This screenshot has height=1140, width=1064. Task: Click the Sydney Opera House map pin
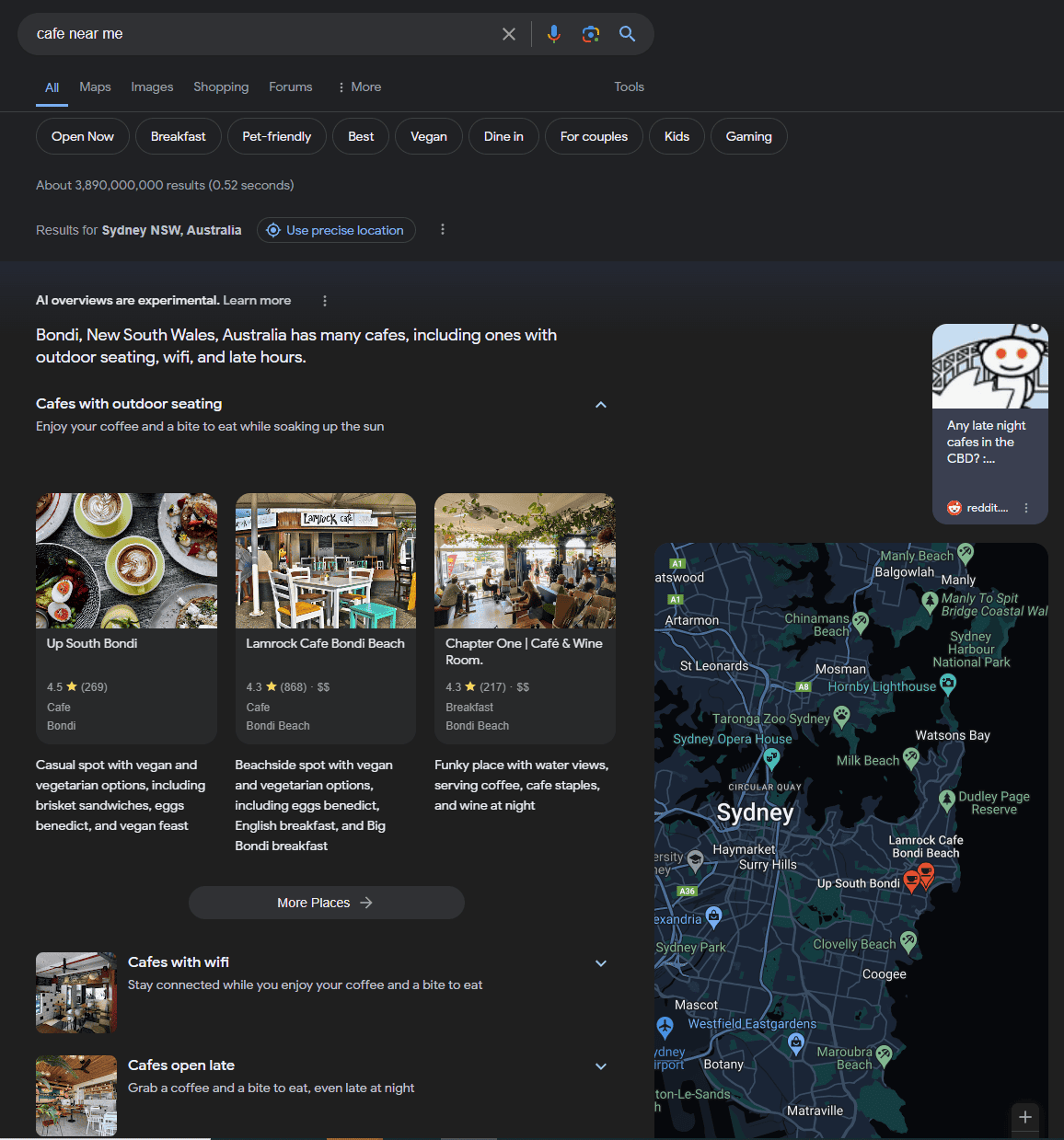coord(771,758)
